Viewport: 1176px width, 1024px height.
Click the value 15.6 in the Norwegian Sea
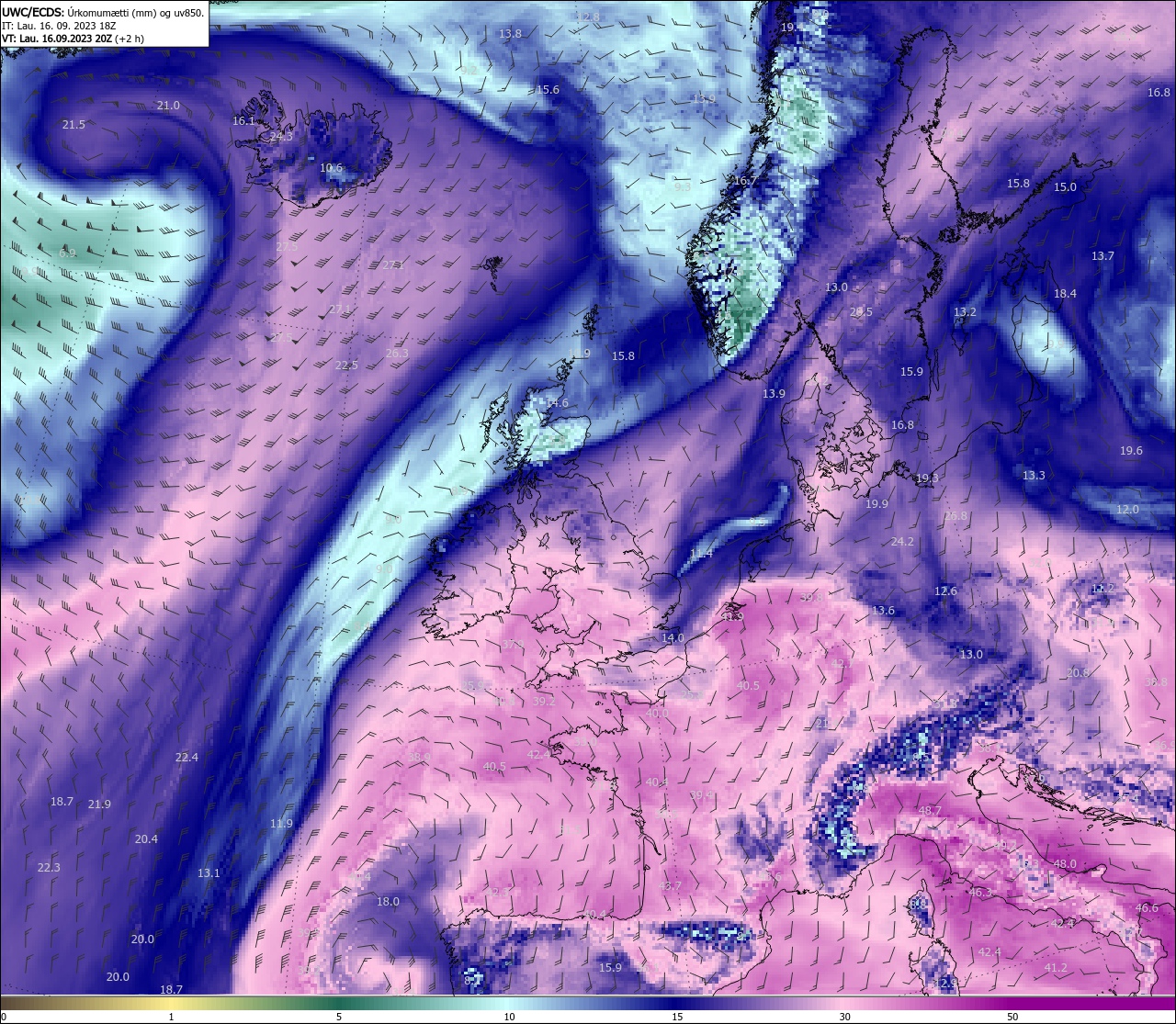coord(548,90)
